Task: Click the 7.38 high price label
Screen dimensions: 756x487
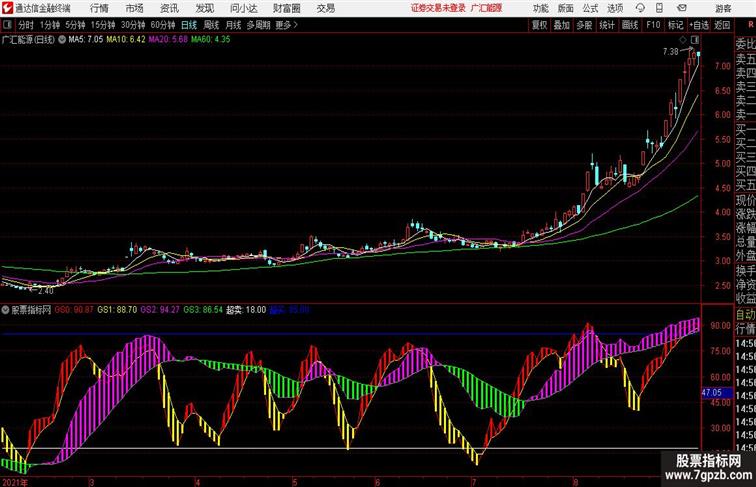Action: pyautogui.click(x=671, y=52)
